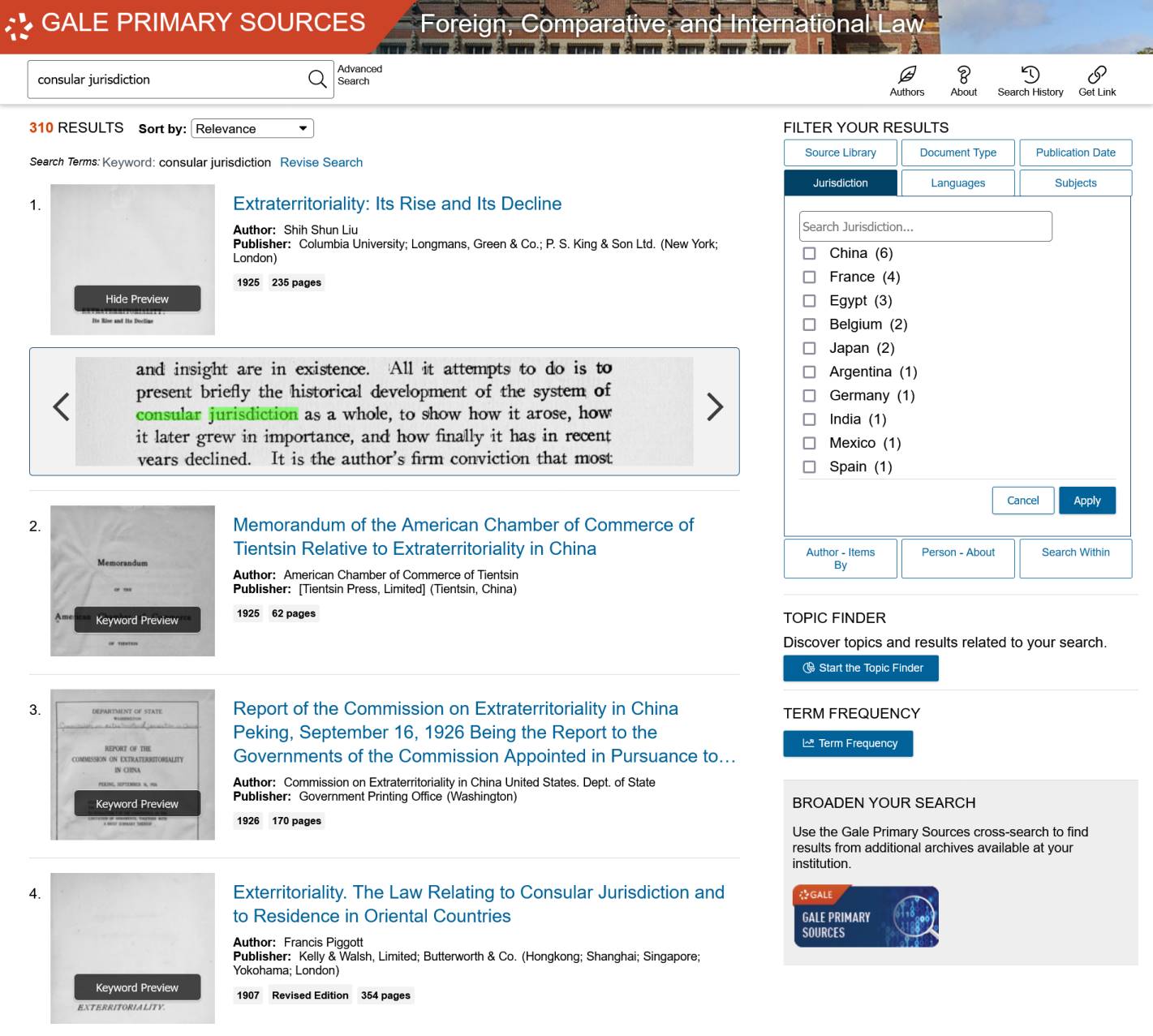Expand the Source Library filter
This screenshot has width=1153, height=1036.
[x=841, y=153]
